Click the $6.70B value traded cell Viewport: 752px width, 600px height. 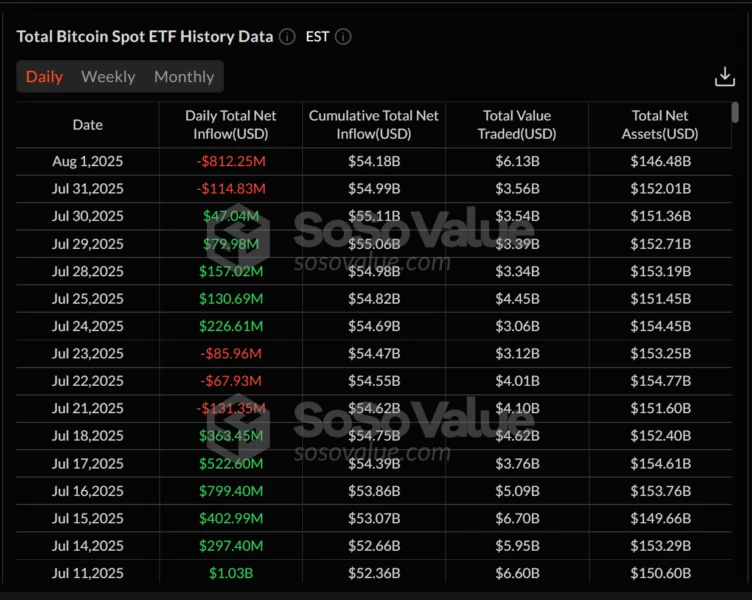[517, 518]
